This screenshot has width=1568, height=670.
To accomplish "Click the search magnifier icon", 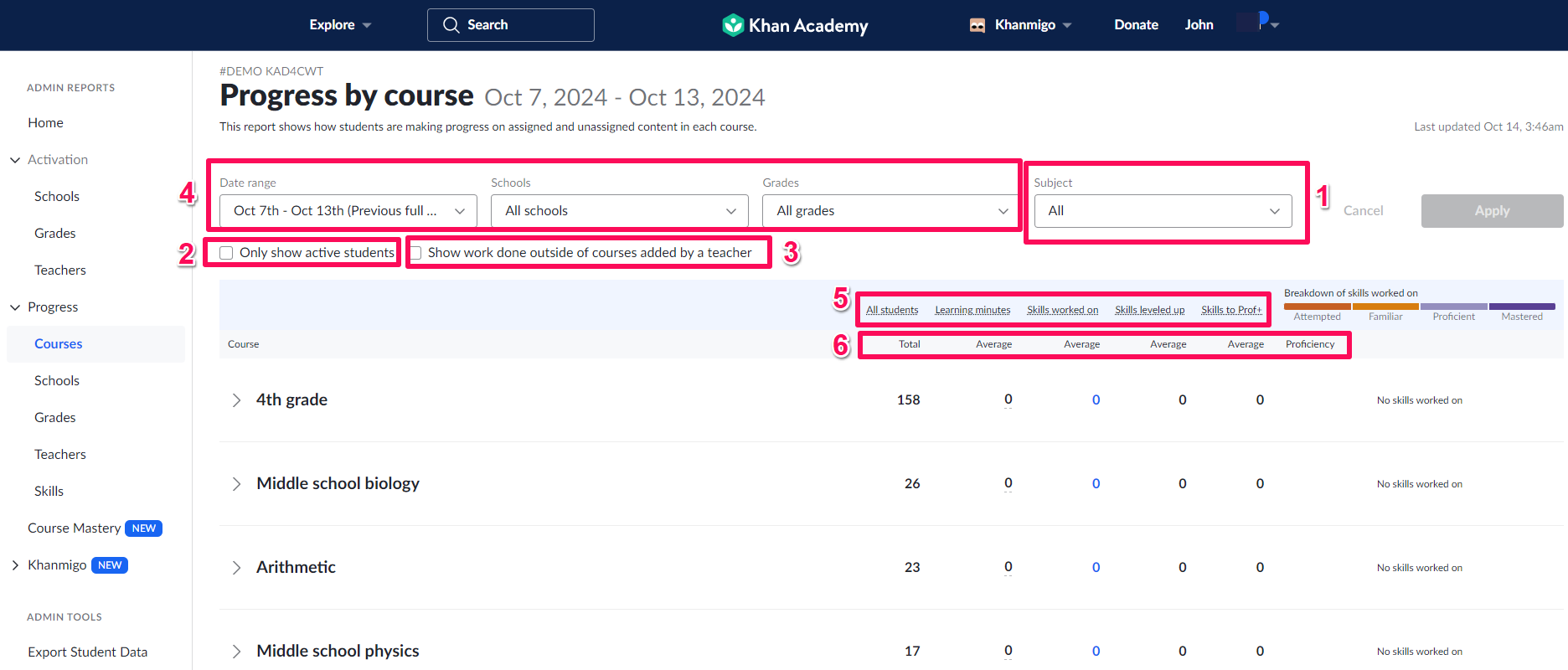I will click(451, 25).
